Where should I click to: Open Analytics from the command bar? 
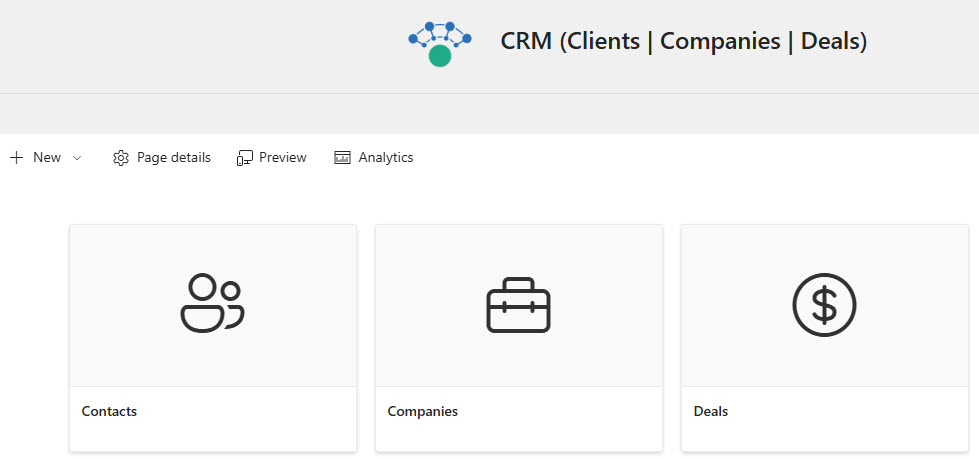(385, 158)
